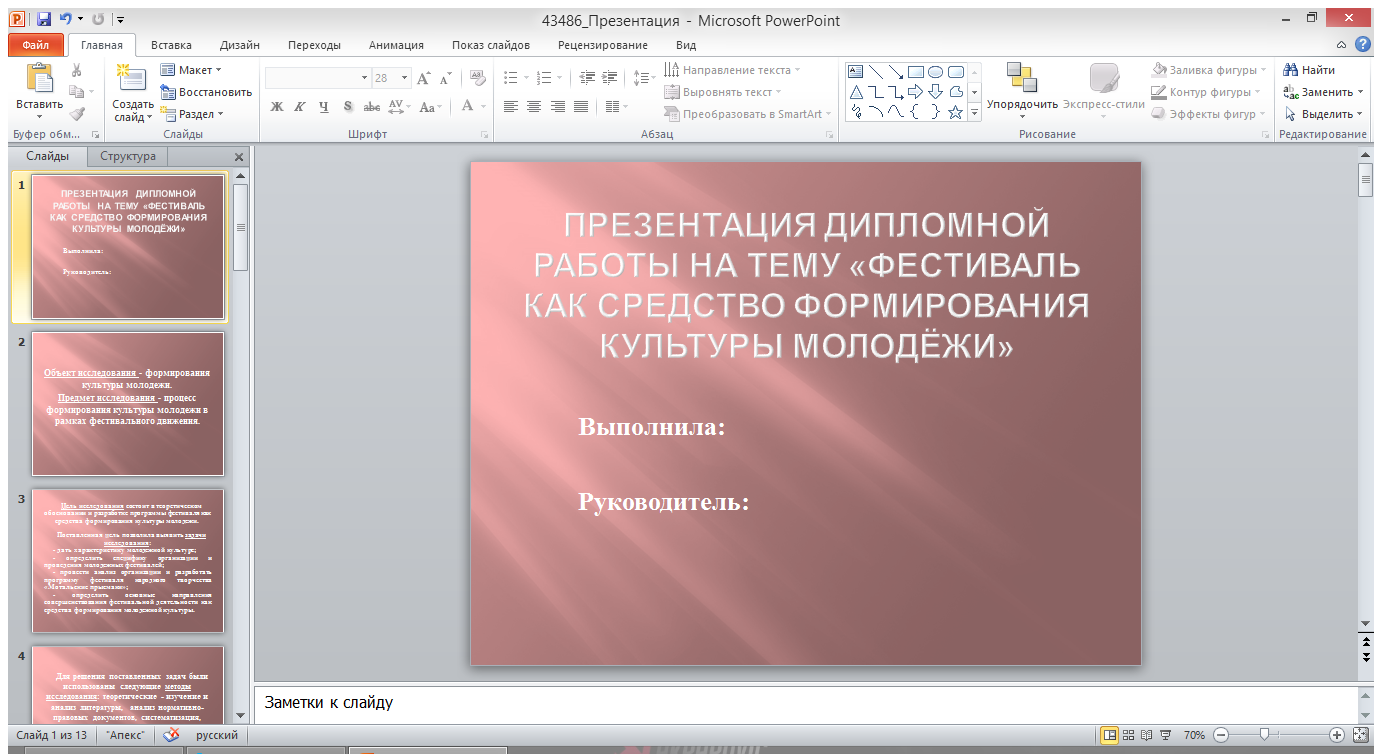Screen dimensions: 1382x754
Task: Align text to the left
Action: [511, 106]
